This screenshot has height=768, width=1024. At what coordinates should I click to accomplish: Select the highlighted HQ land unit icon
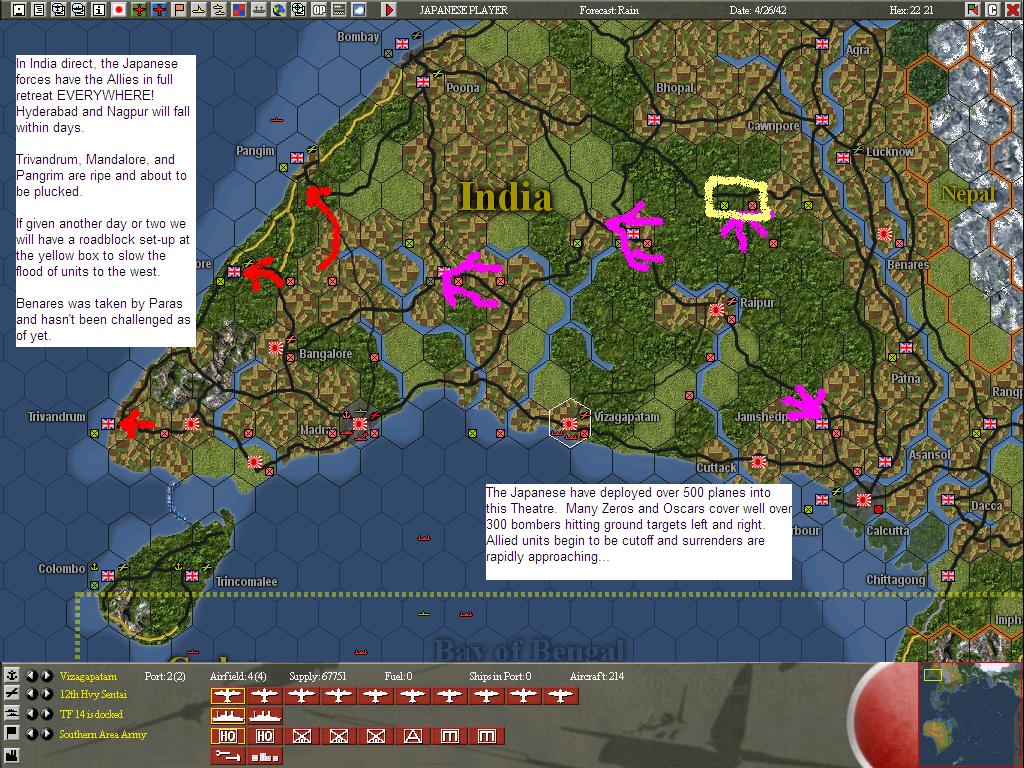click(227, 736)
